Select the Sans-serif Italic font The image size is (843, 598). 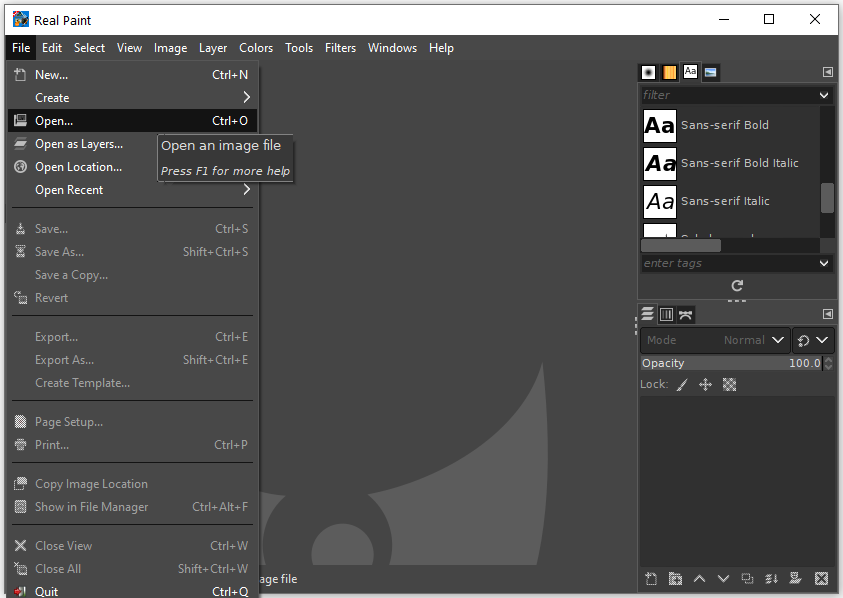[731, 202]
